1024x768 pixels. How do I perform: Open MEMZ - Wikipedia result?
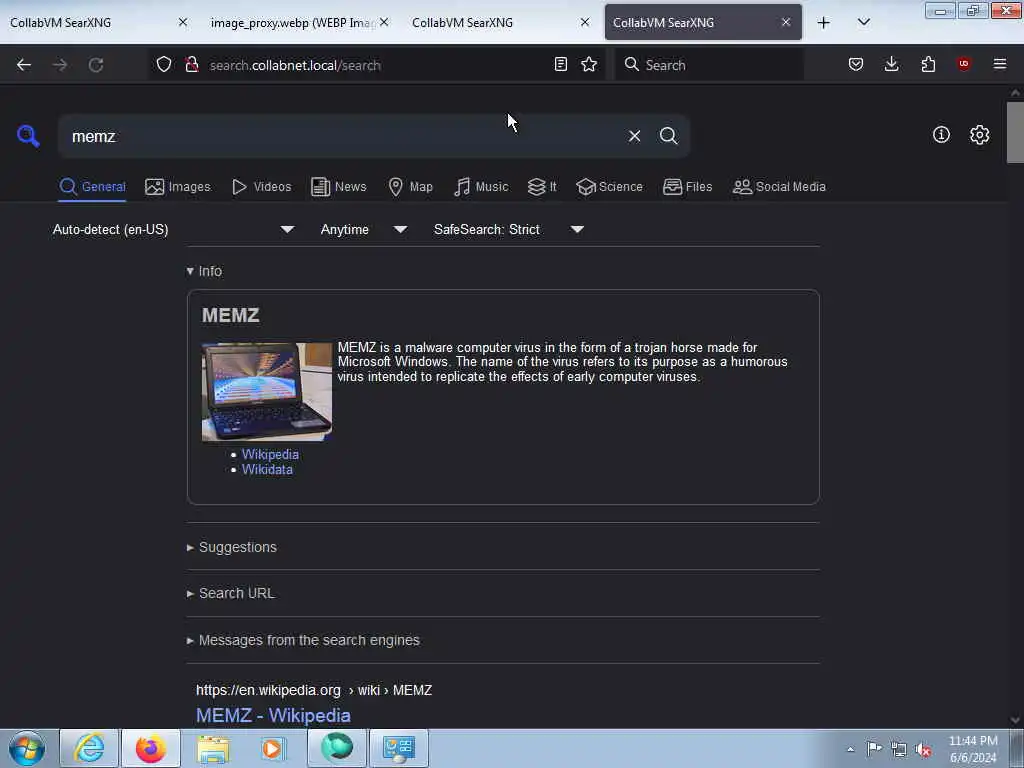coord(273,715)
